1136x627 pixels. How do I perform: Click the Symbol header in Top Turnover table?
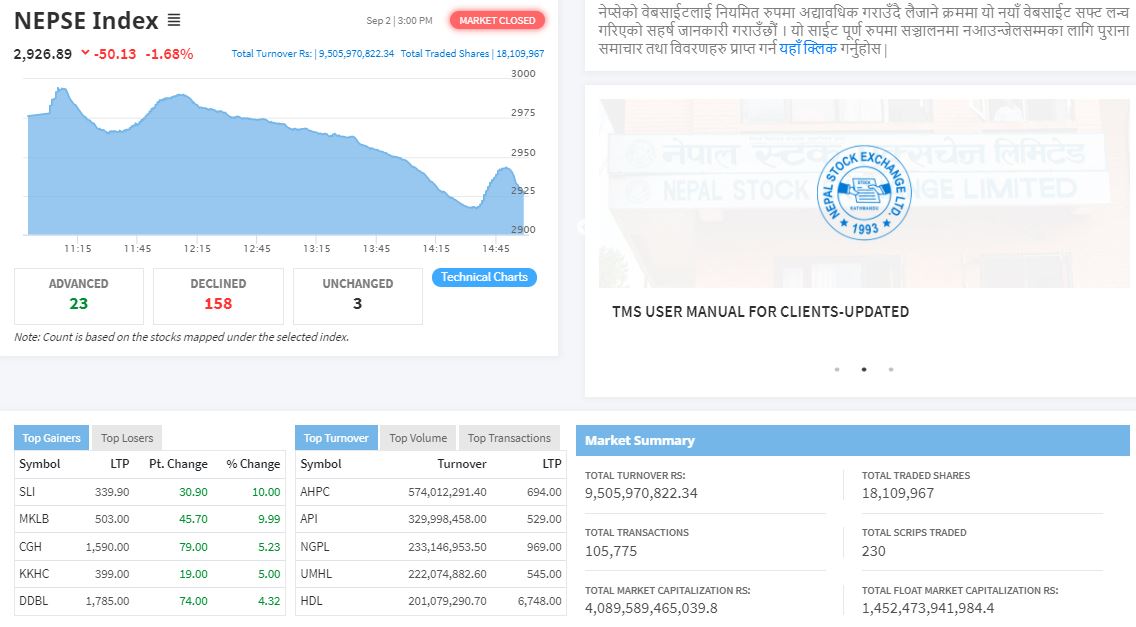pos(321,464)
